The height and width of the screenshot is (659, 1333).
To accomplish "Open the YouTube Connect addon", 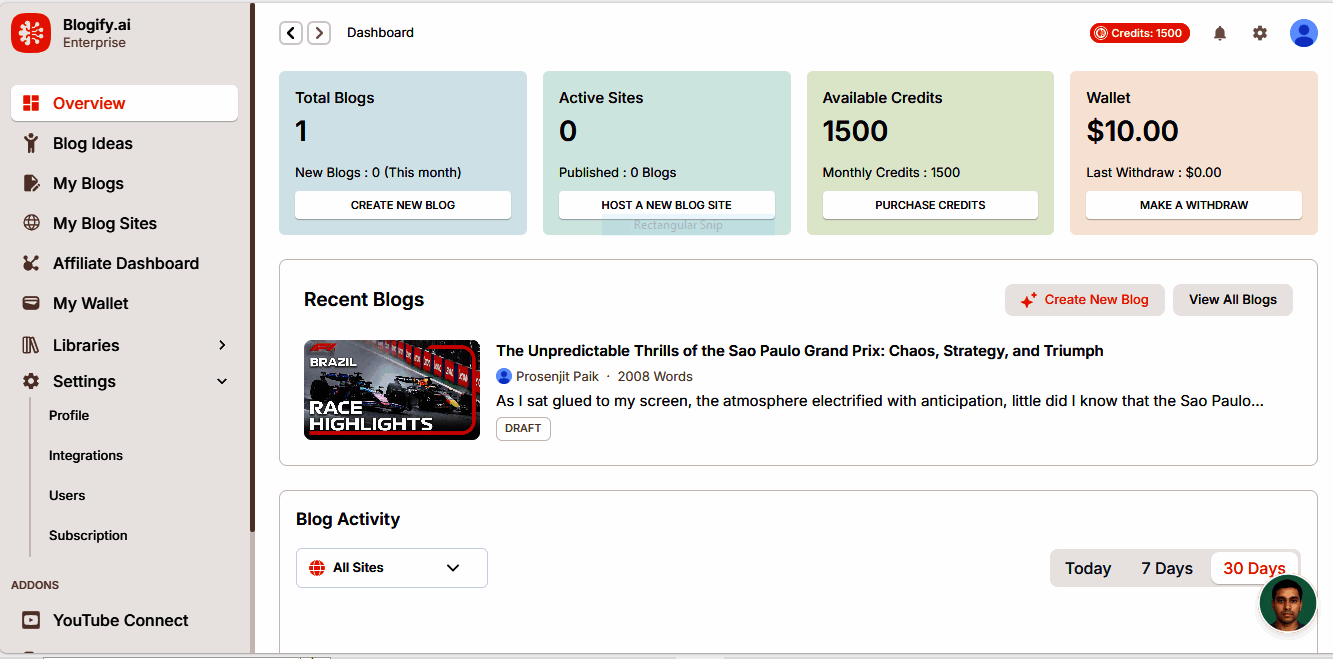I will coord(120,620).
